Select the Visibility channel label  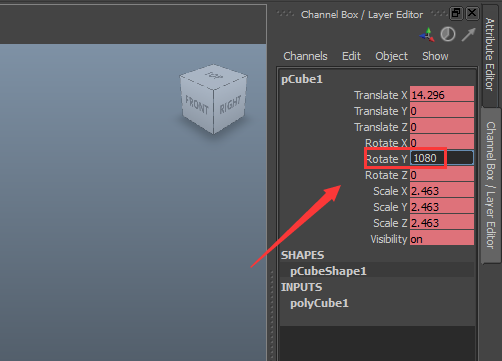[x=389, y=239]
